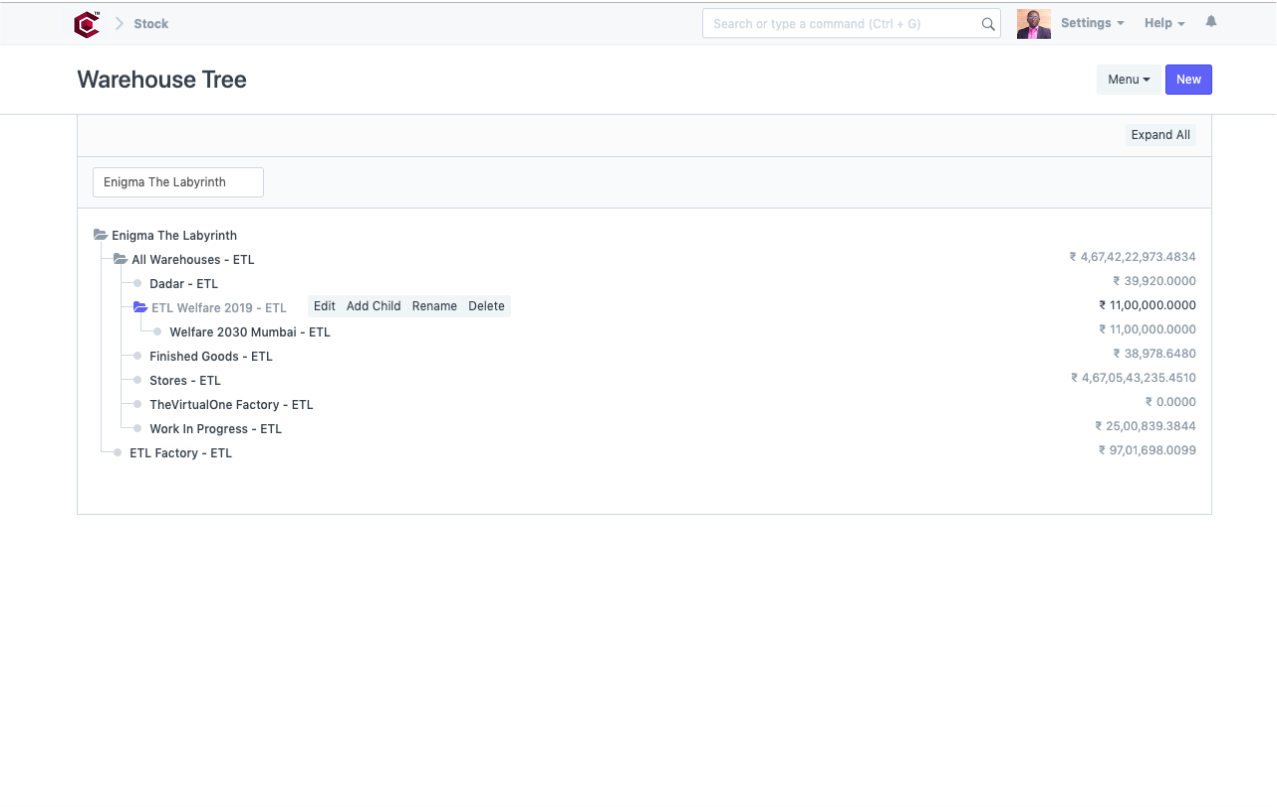Click the notification bell icon
The image size is (1277, 807).
[1211, 22]
